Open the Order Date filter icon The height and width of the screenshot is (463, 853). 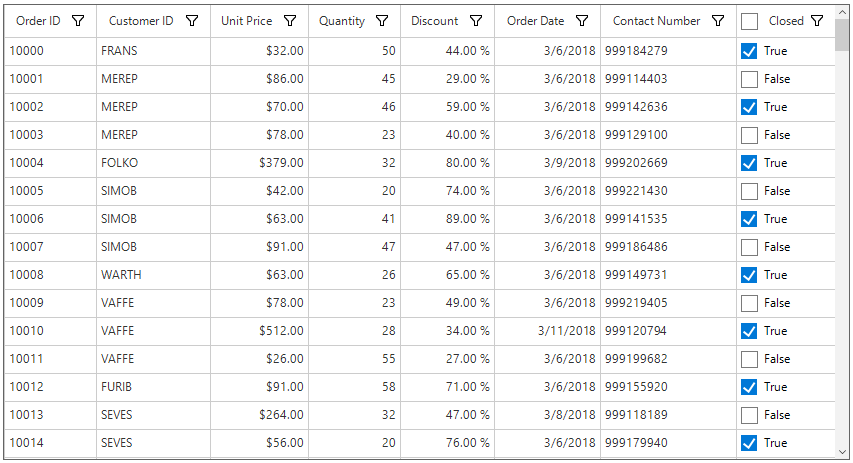click(583, 21)
